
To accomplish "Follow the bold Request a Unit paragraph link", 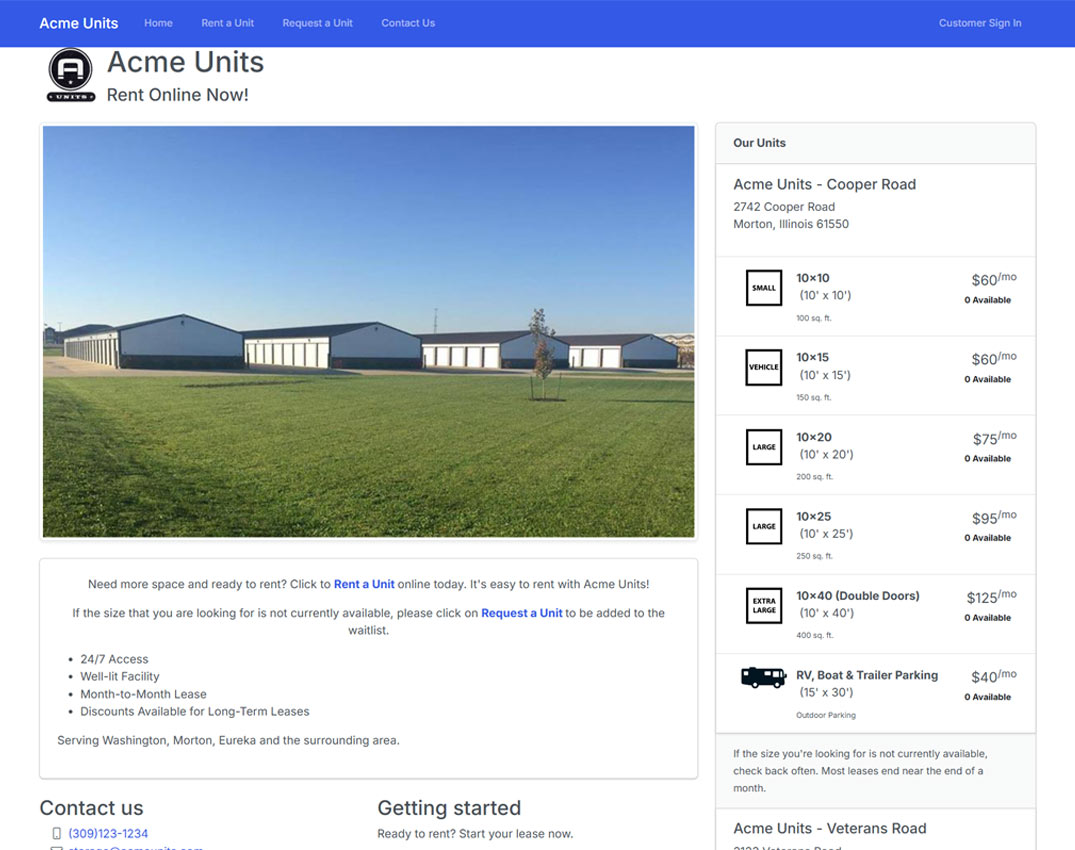I will pyautogui.click(x=522, y=613).
